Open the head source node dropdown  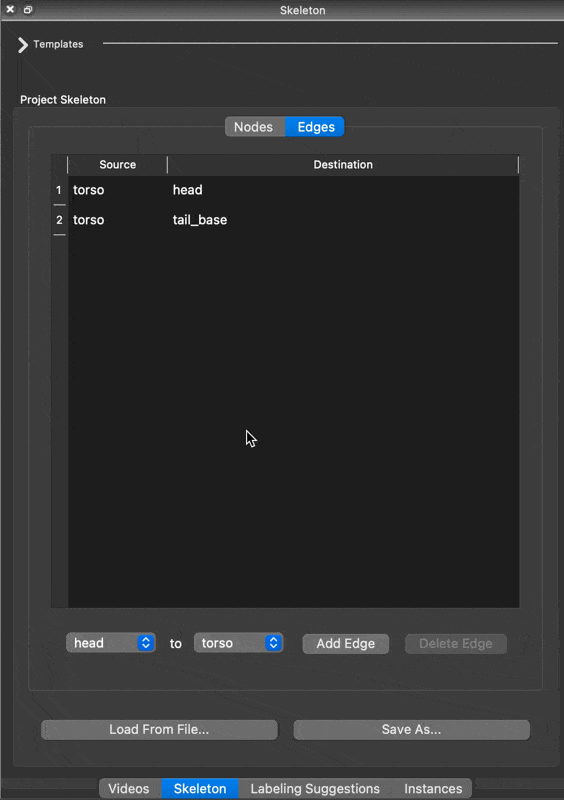click(x=111, y=643)
